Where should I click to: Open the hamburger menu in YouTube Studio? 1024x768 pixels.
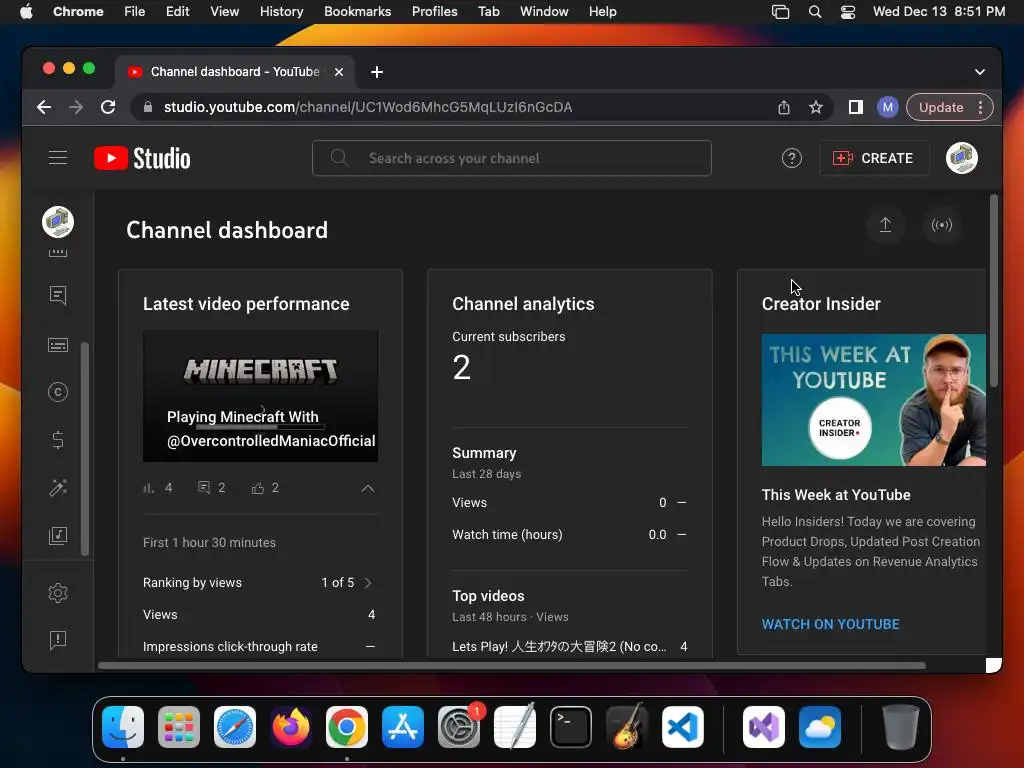pyautogui.click(x=57, y=158)
